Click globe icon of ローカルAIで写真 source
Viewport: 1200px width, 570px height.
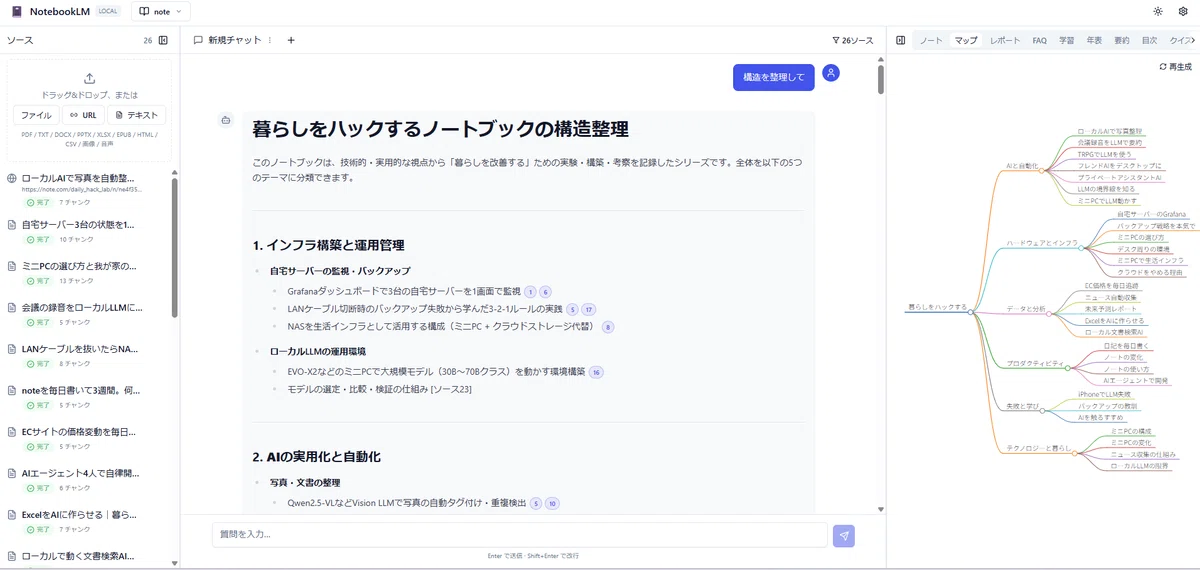(12, 178)
